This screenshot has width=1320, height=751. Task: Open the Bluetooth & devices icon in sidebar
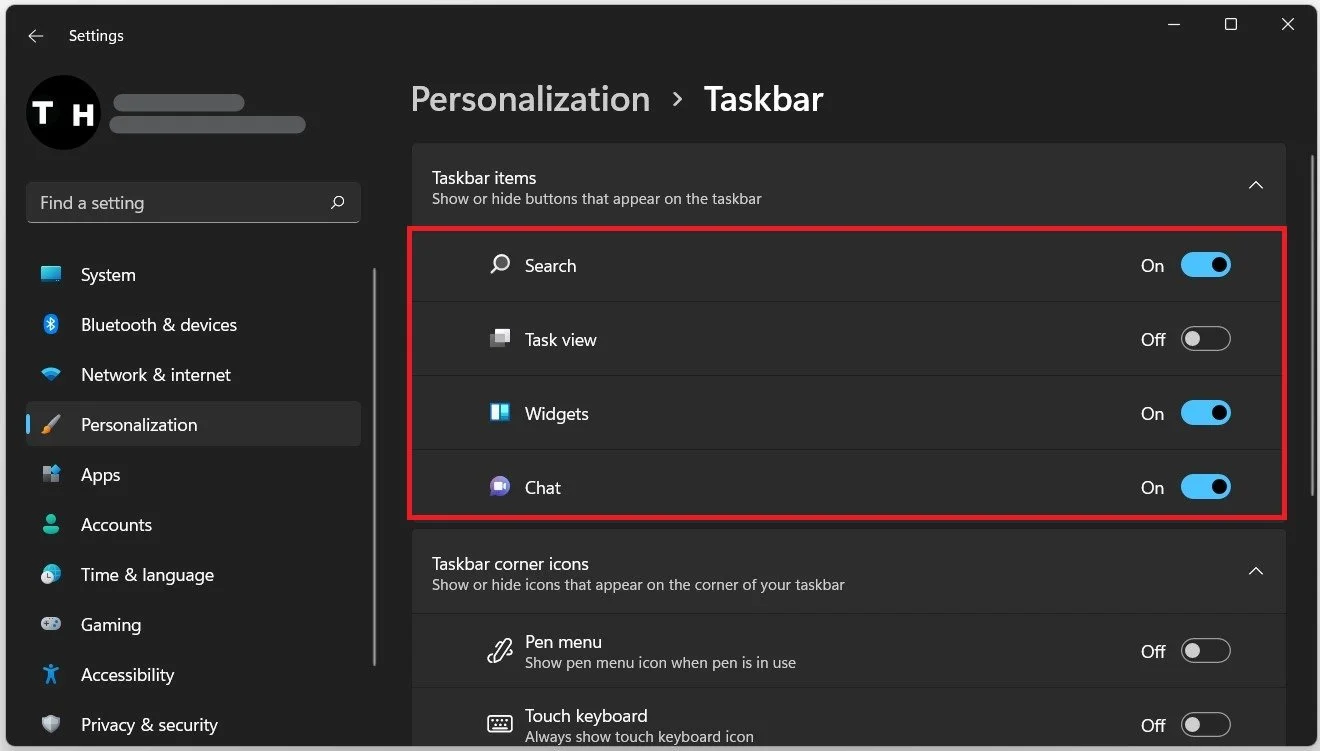point(51,325)
